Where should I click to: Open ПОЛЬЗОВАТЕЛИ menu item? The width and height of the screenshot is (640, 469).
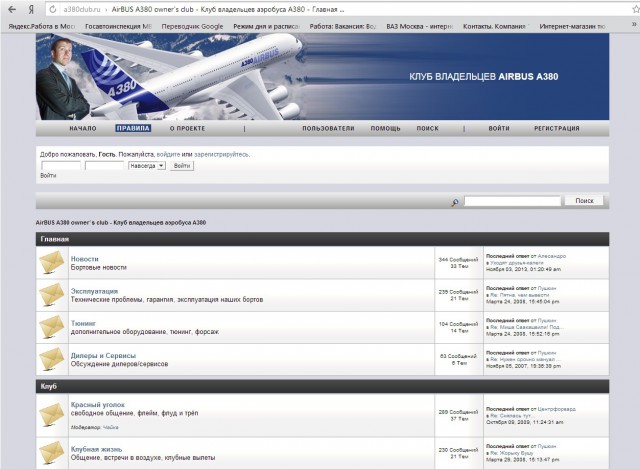[328, 128]
